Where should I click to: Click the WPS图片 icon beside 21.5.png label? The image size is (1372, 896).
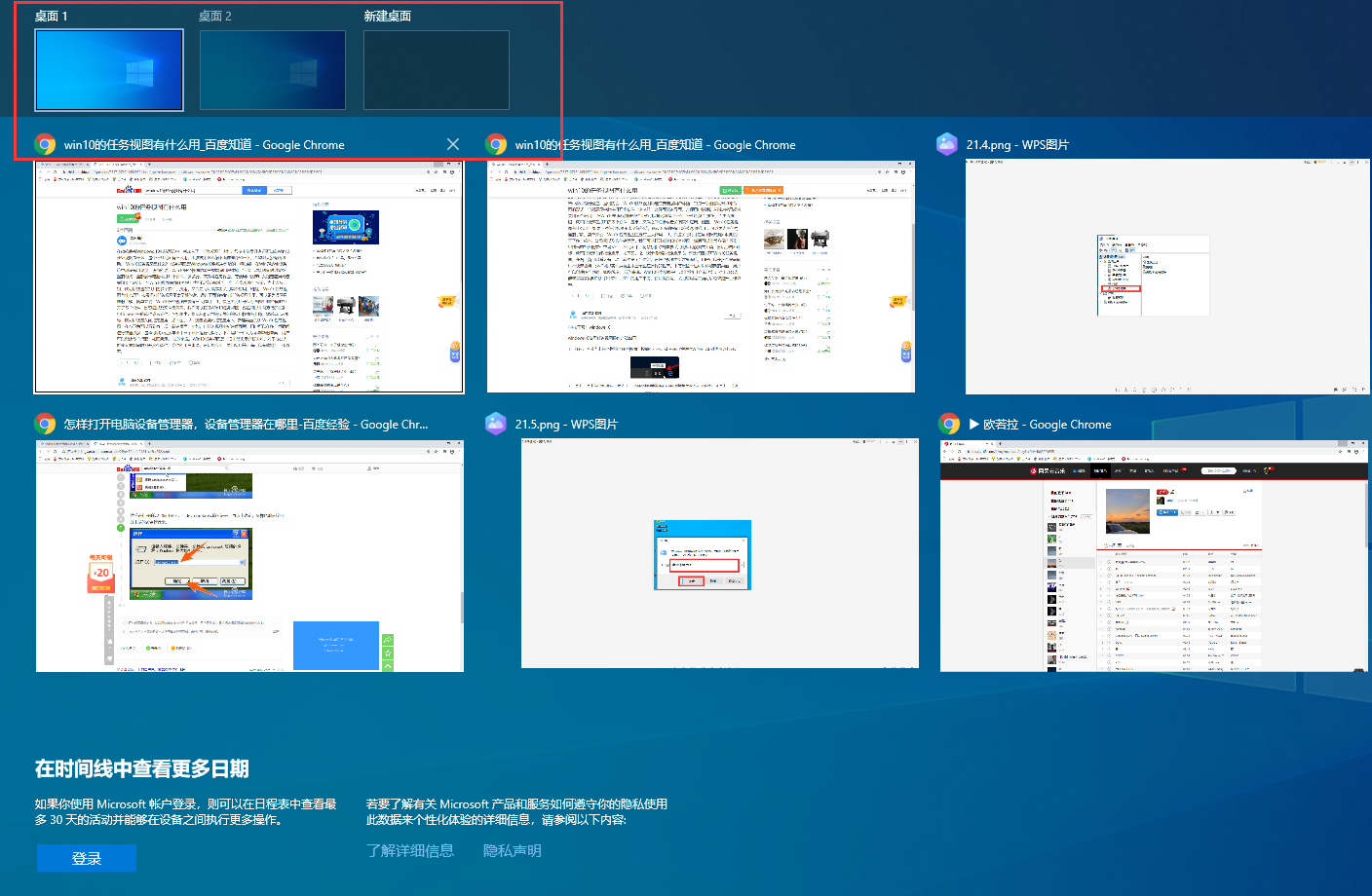coord(497,424)
